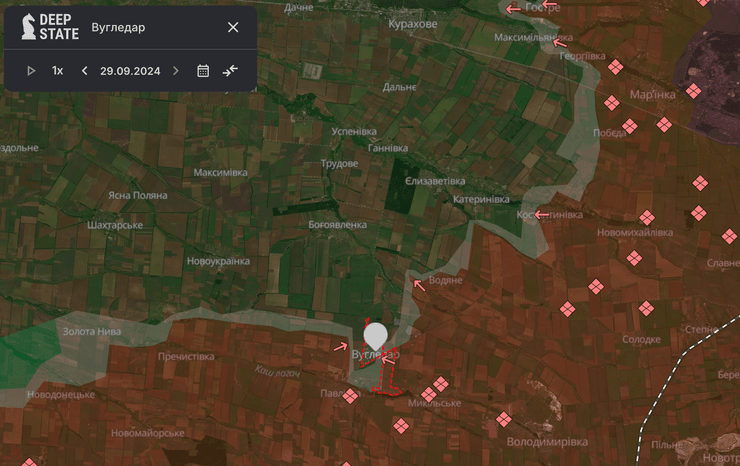Click the white location pin over Вугледар

(375, 335)
